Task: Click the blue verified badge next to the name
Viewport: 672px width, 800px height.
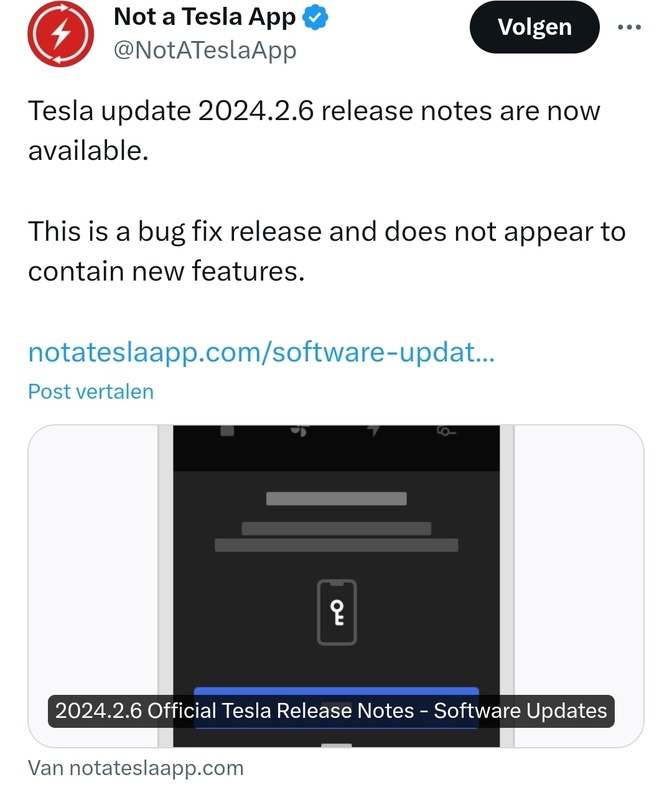Action: (315, 16)
